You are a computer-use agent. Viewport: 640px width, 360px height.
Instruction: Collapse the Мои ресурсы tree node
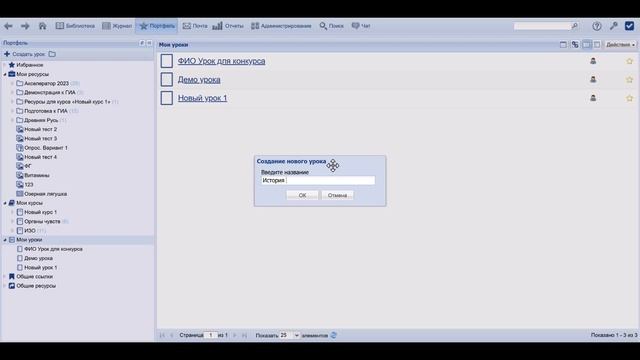[x=5, y=74]
